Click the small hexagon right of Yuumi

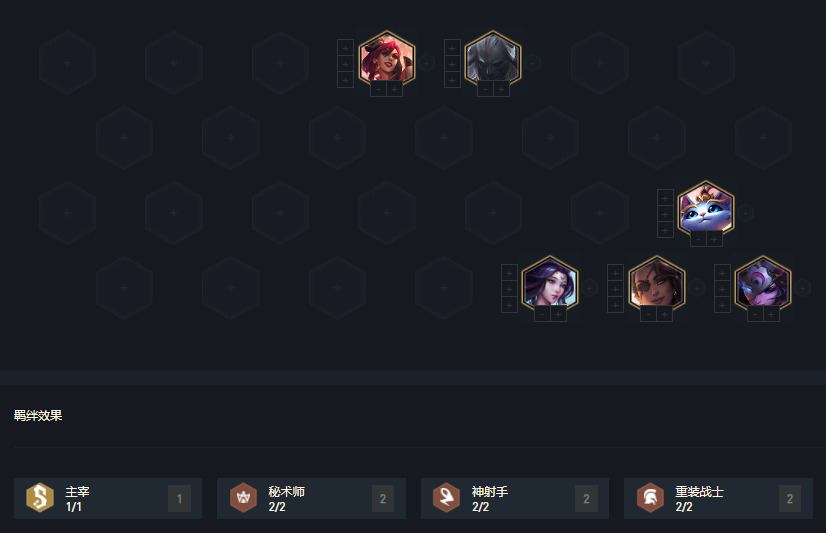pos(745,213)
